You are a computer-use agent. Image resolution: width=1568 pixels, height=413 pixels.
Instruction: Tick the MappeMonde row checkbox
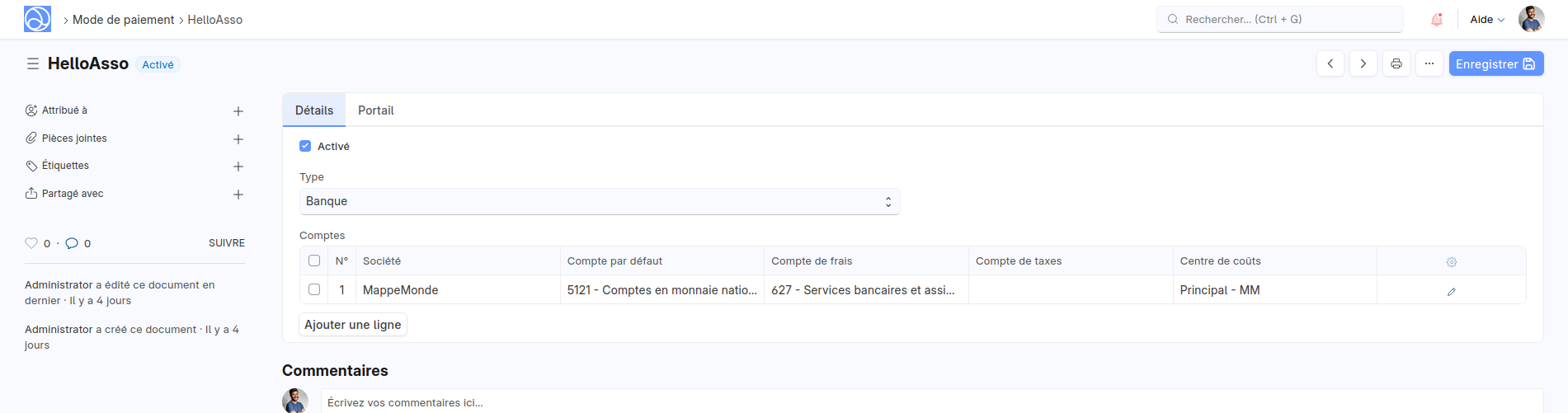(314, 289)
